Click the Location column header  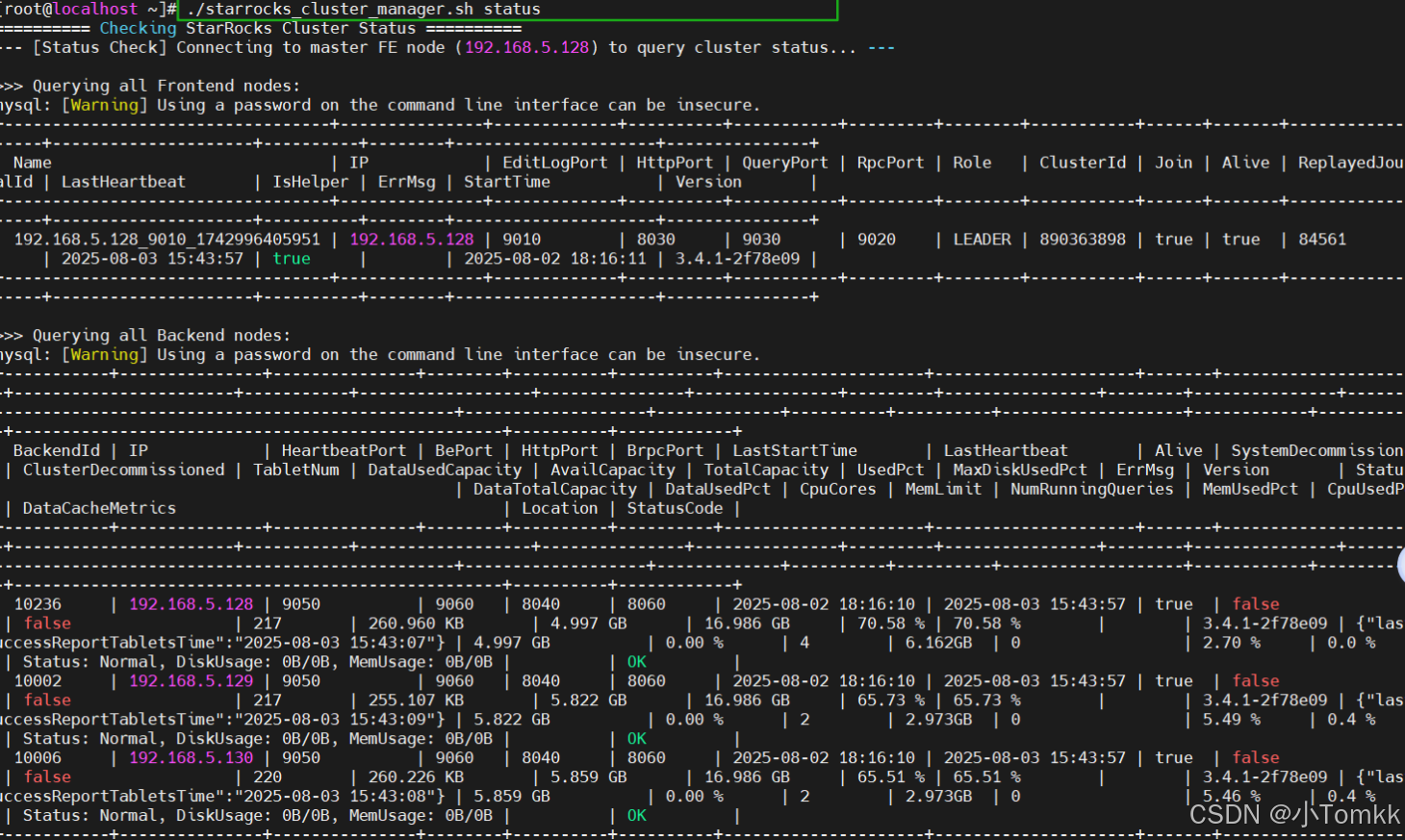click(559, 509)
